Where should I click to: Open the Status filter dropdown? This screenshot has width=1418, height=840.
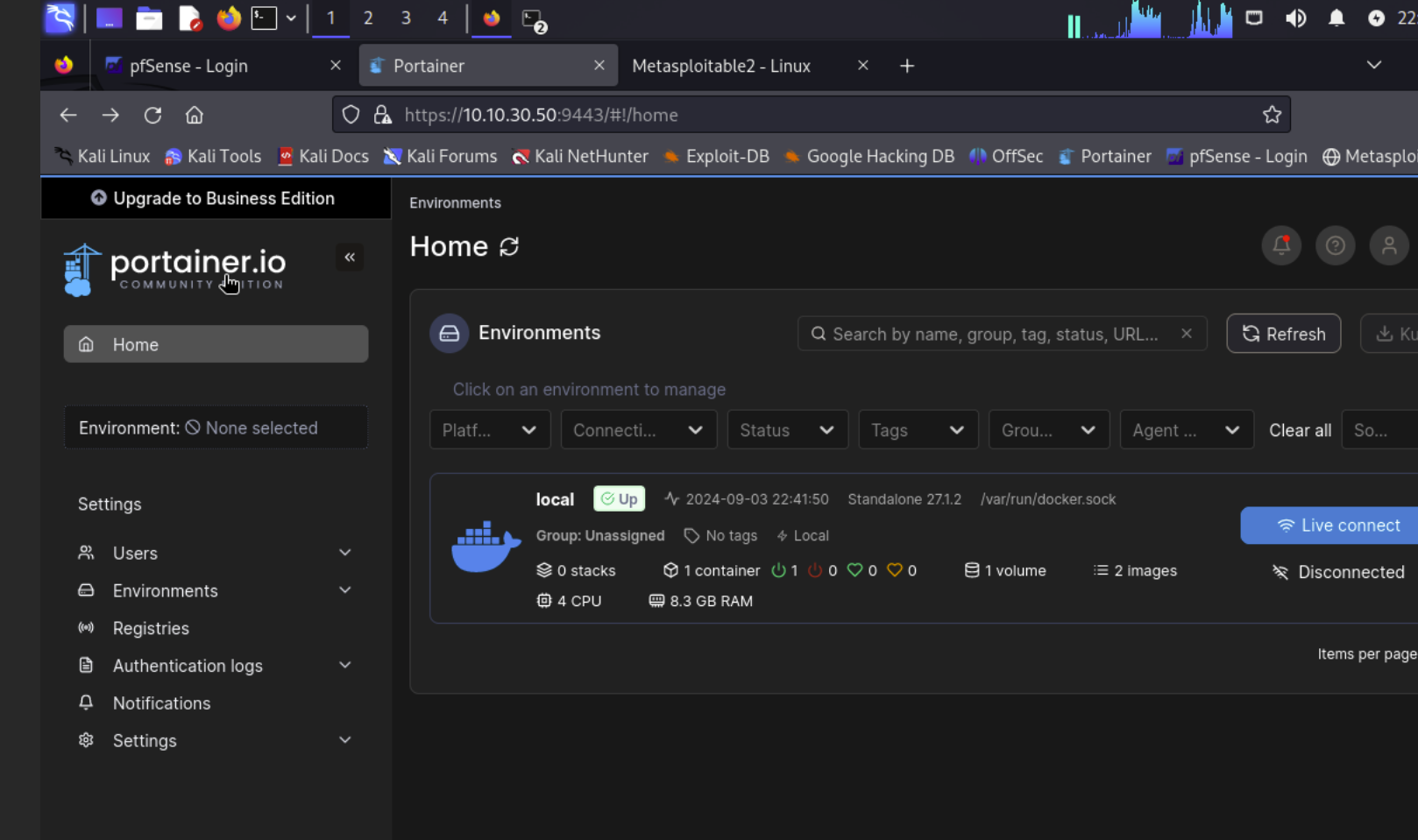pos(786,429)
